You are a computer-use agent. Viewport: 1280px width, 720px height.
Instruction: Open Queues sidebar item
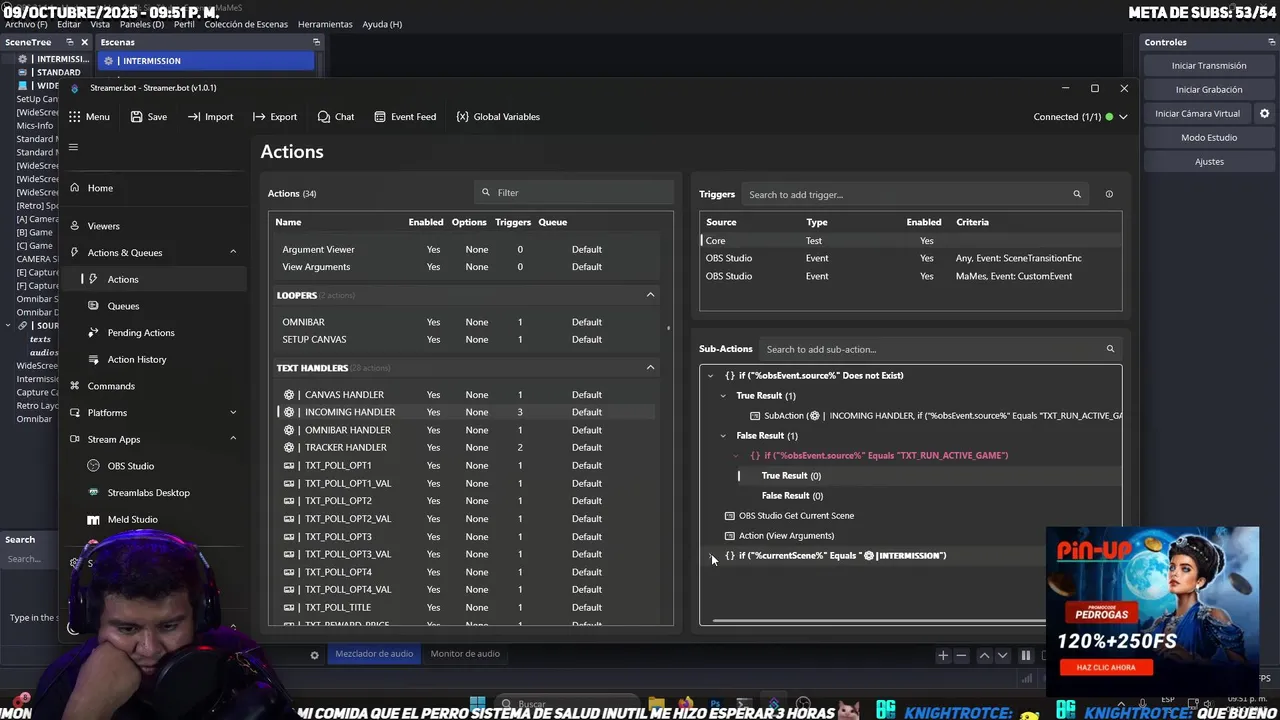click(x=123, y=306)
